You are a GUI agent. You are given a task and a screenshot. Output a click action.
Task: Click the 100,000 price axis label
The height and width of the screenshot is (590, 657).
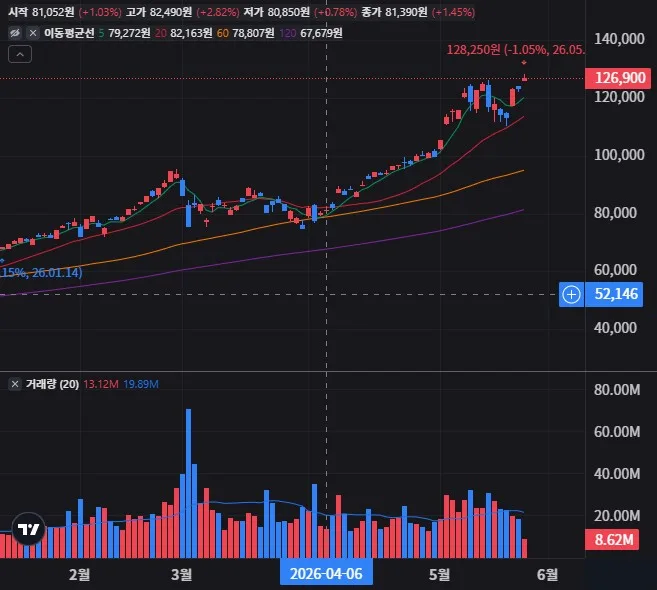tap(619, 155)
